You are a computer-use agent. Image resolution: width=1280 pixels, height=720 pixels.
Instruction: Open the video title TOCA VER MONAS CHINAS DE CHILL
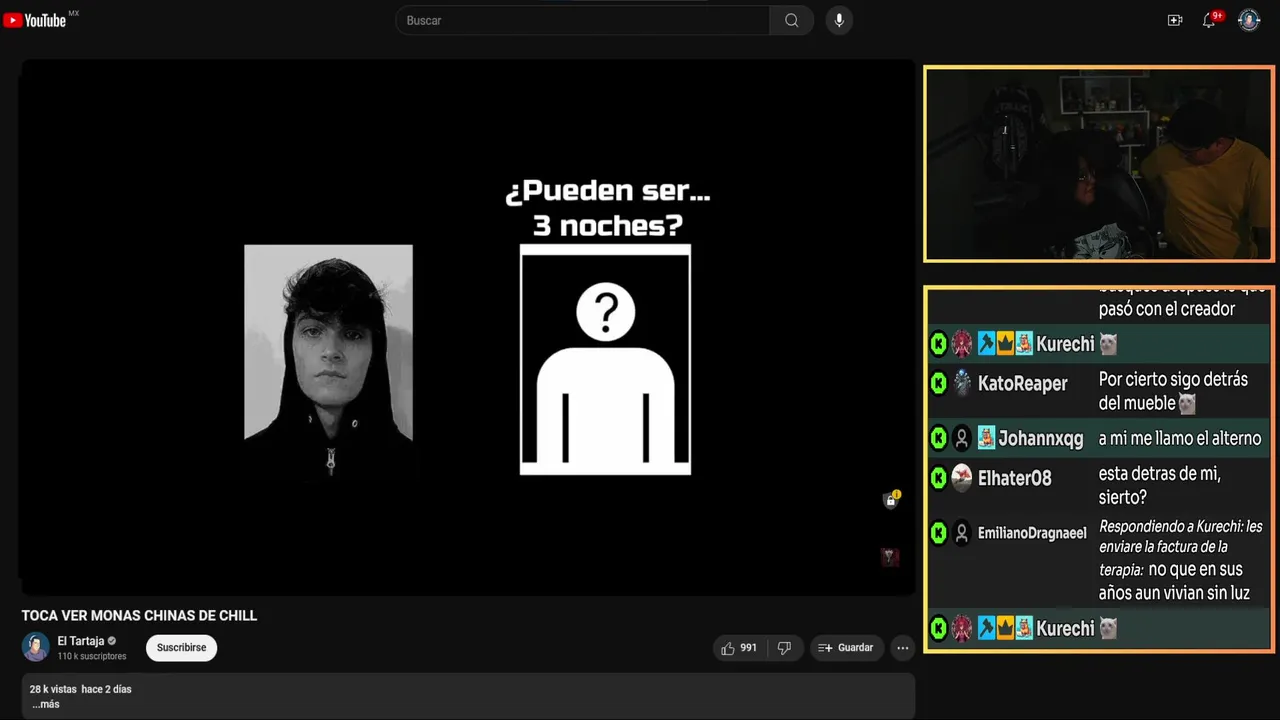click(139, 616)
